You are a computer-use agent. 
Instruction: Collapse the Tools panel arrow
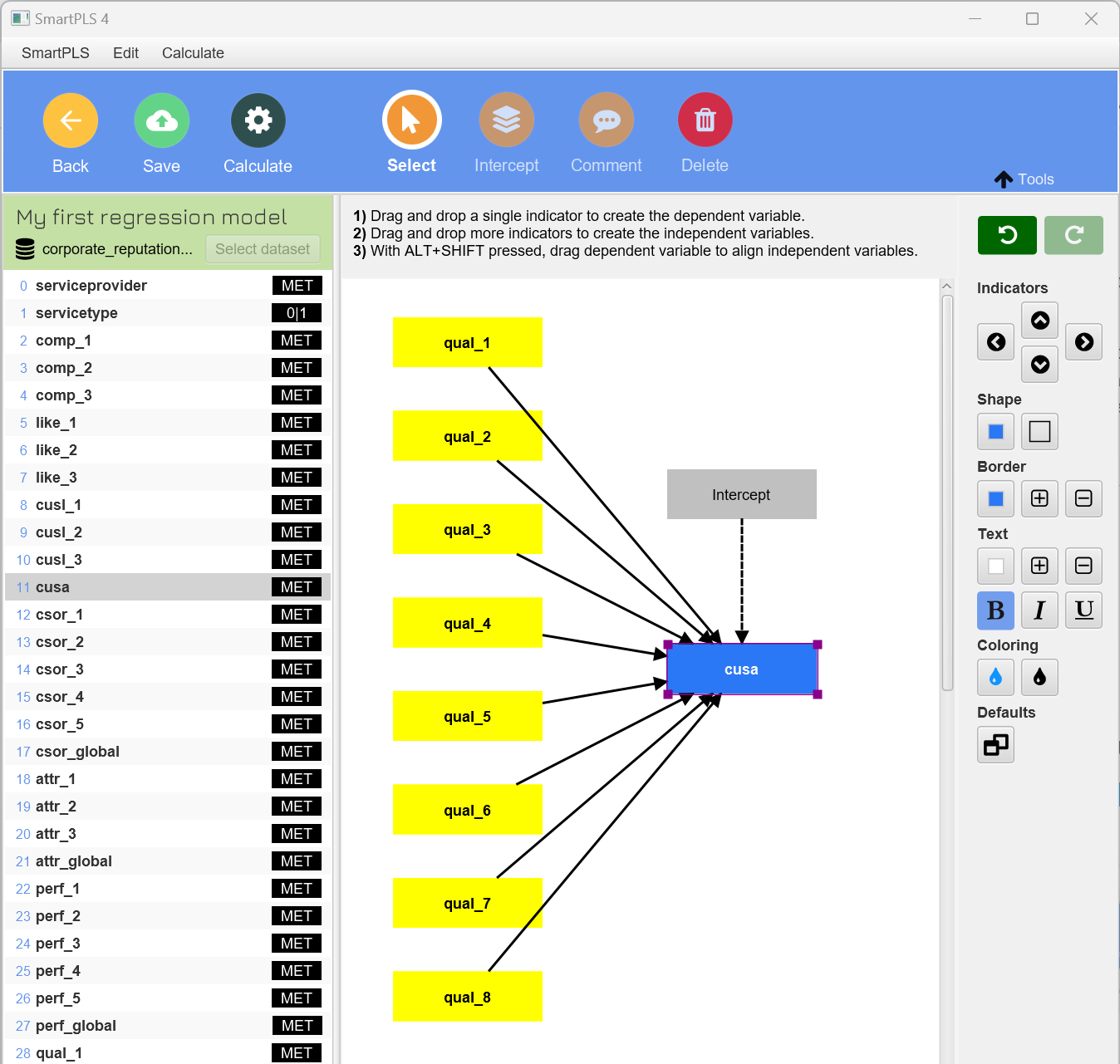point(1004,179)
